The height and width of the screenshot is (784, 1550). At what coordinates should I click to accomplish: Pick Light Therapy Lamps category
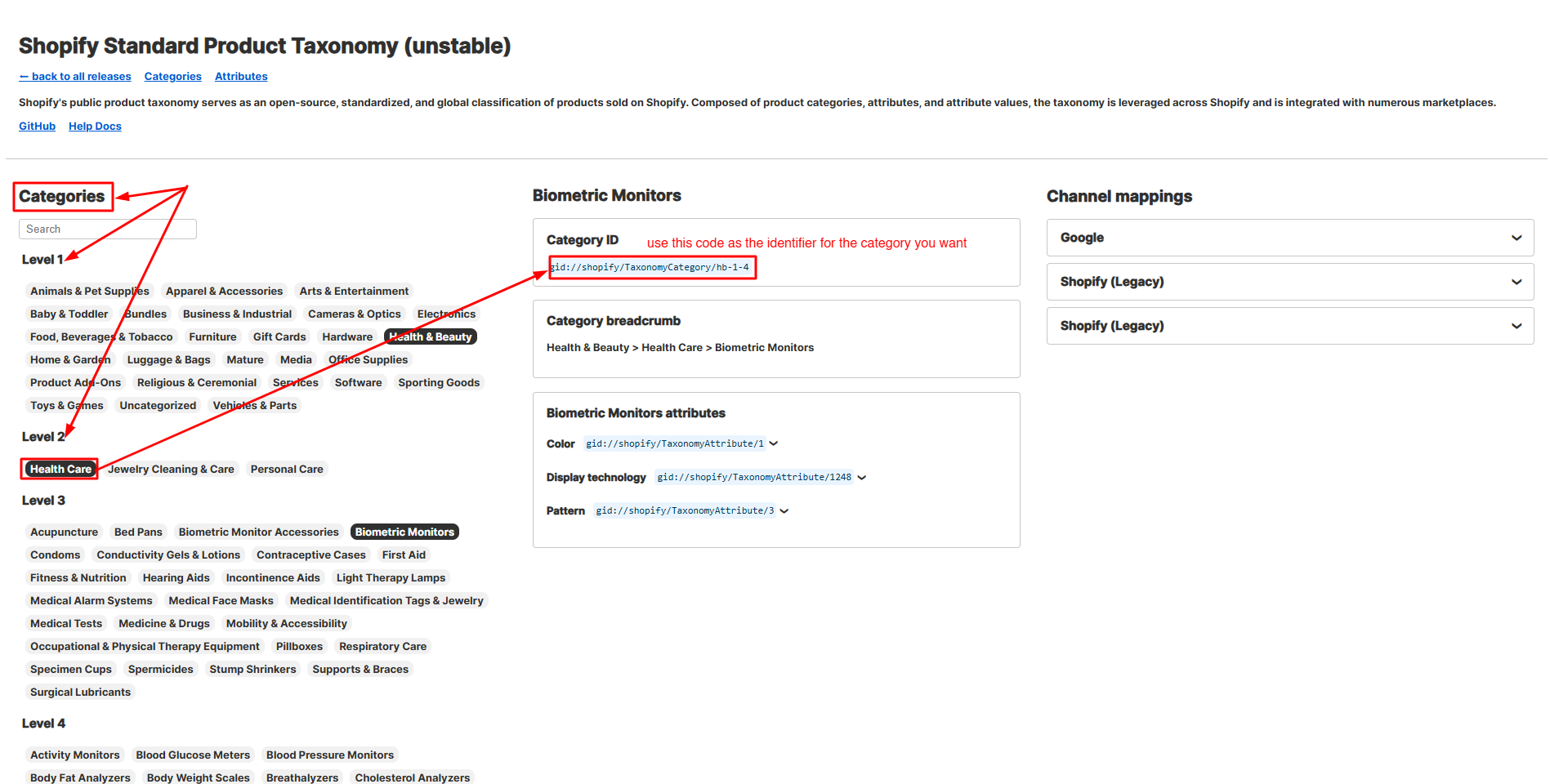click(x=391, y=577)
